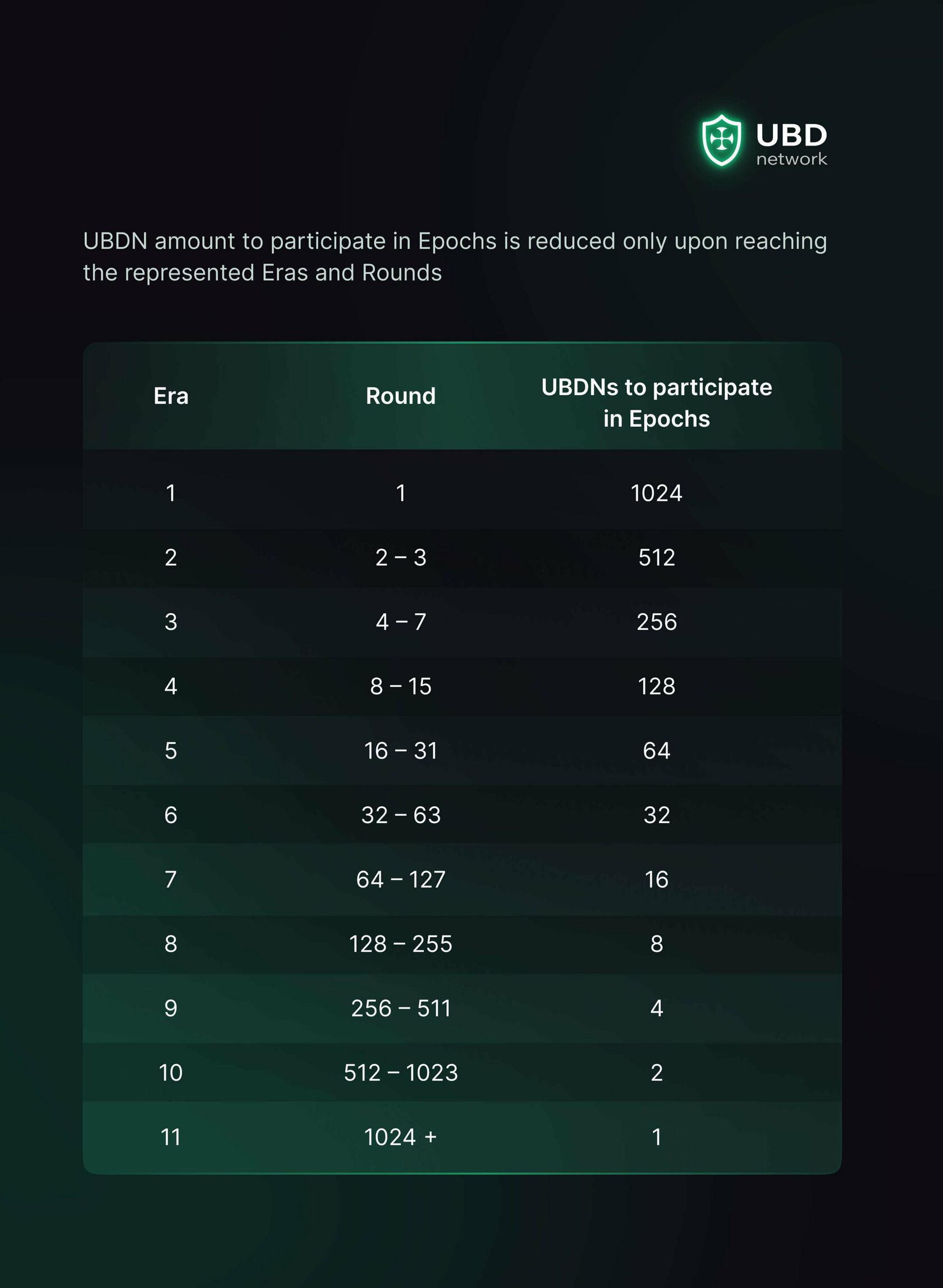The width and height of the screenshot is (943, 1288).
Task: Click the Round column header
Action: 401,396
